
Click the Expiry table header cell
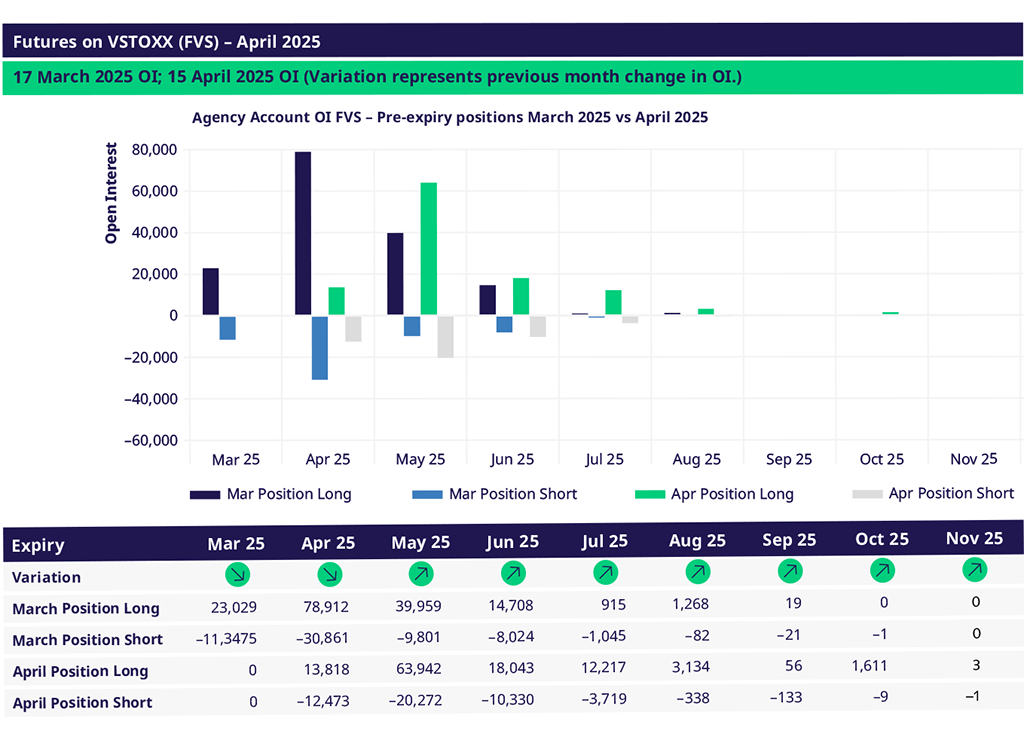(38, 545)
